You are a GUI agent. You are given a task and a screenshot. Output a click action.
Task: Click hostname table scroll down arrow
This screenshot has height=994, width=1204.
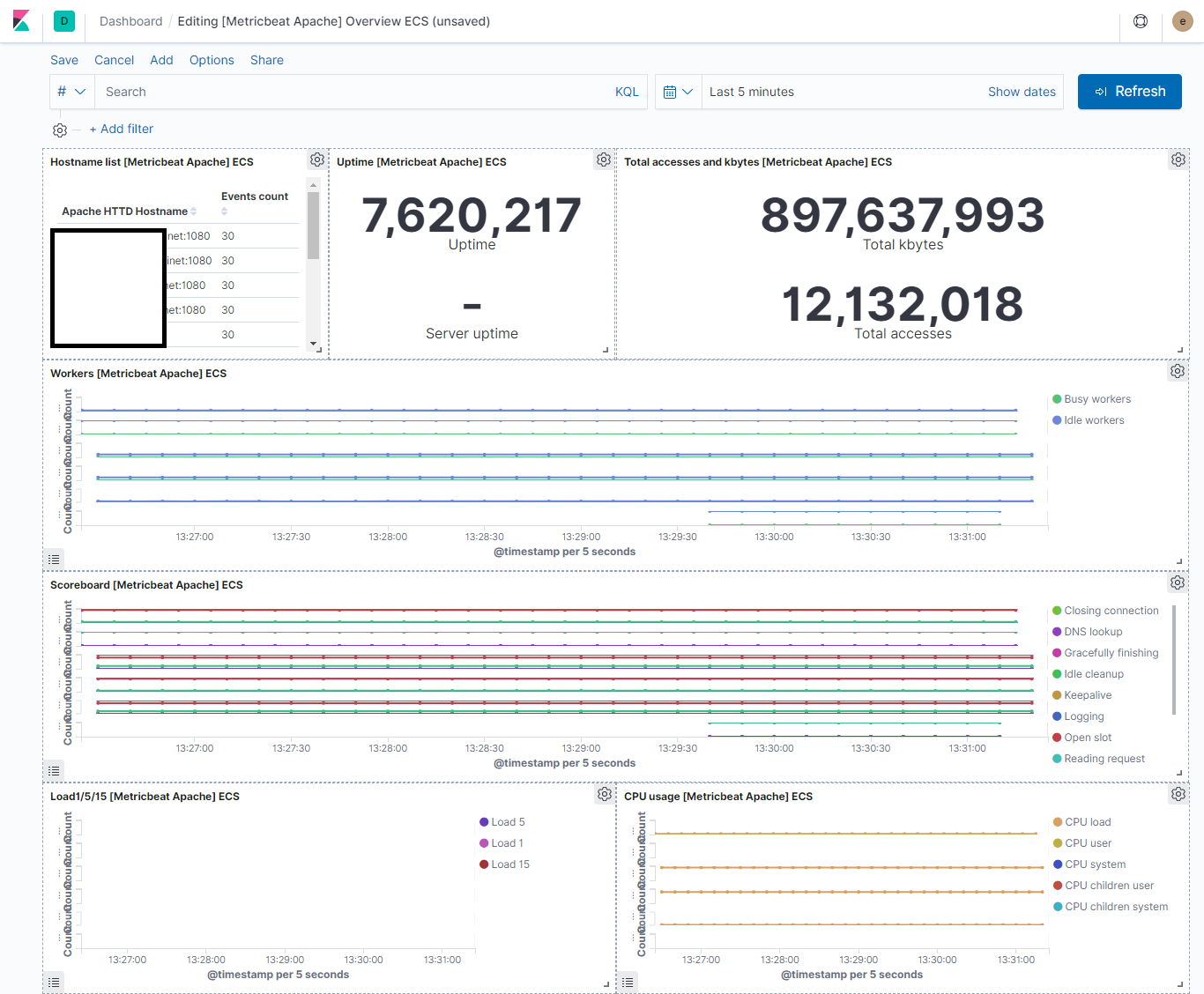click(313, 345)
